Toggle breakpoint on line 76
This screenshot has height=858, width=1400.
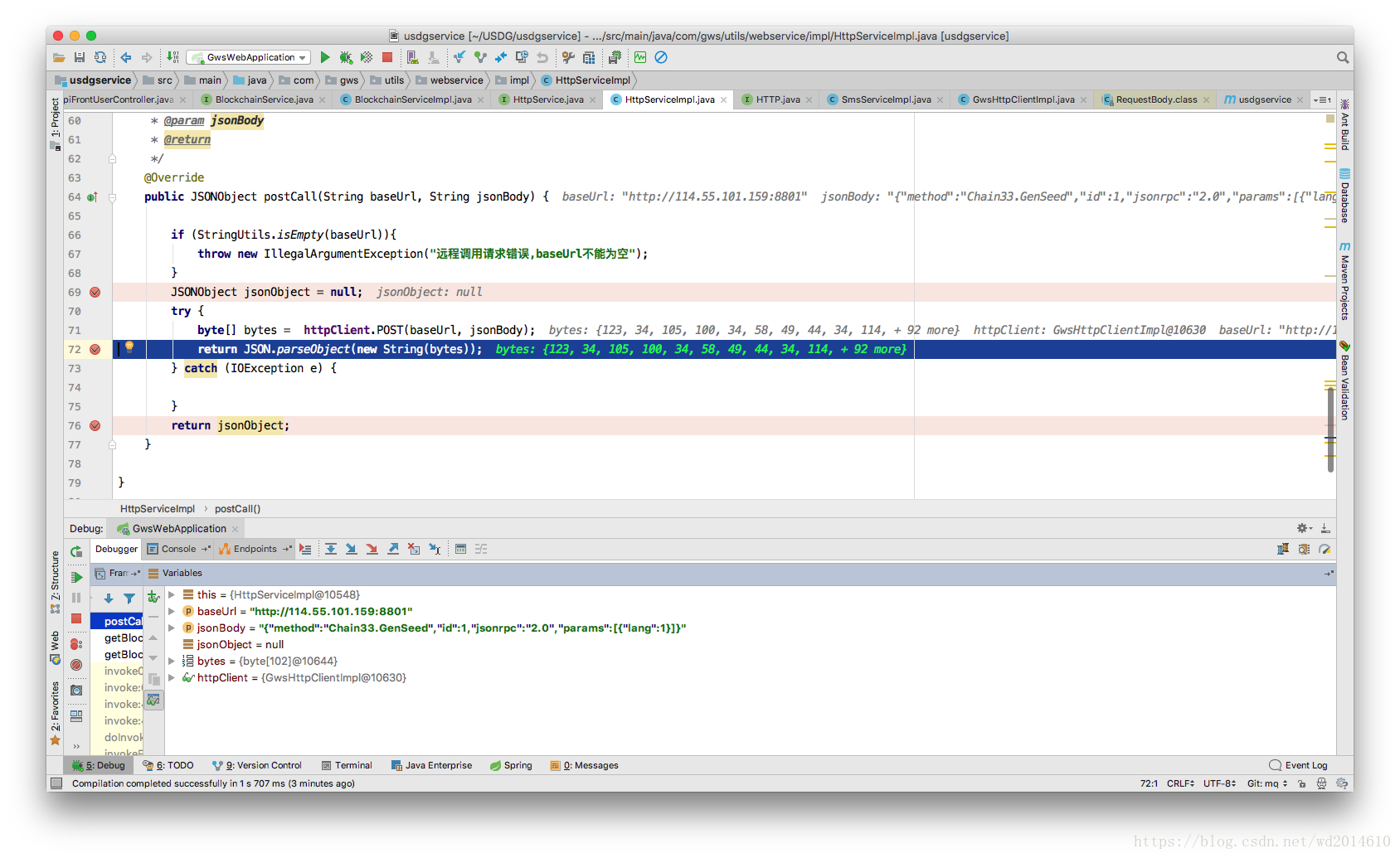point(95,425)
